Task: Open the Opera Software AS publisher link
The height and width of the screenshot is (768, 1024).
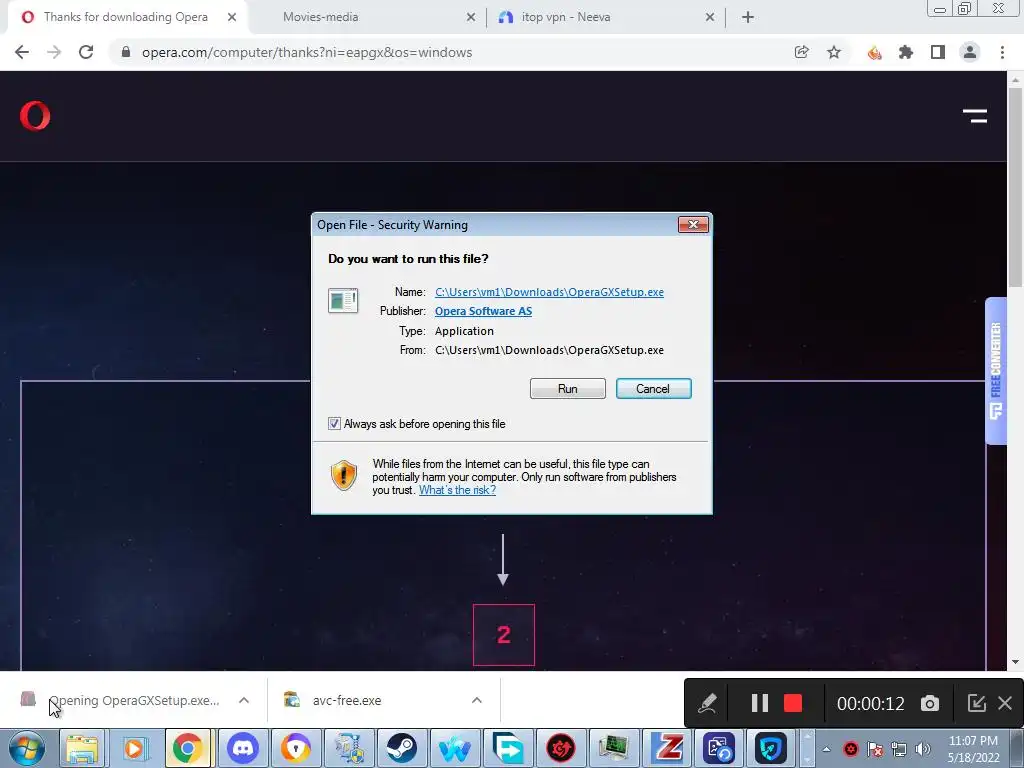Action: tap(483, 311)
